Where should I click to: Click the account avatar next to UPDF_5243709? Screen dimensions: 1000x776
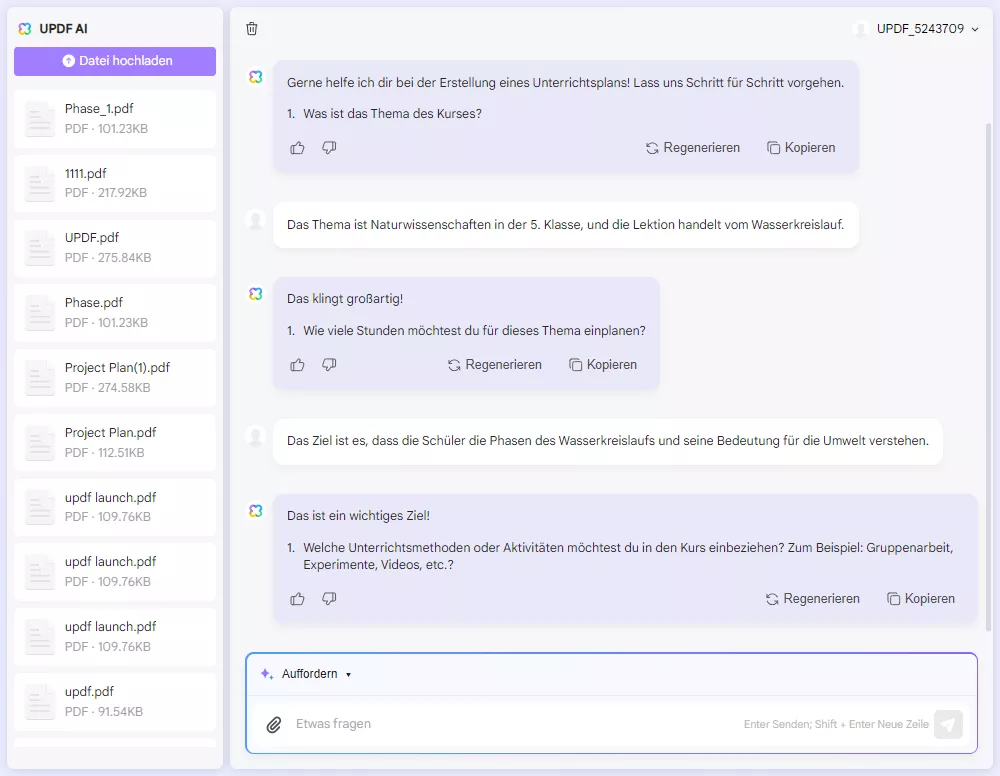coord(861,29)
